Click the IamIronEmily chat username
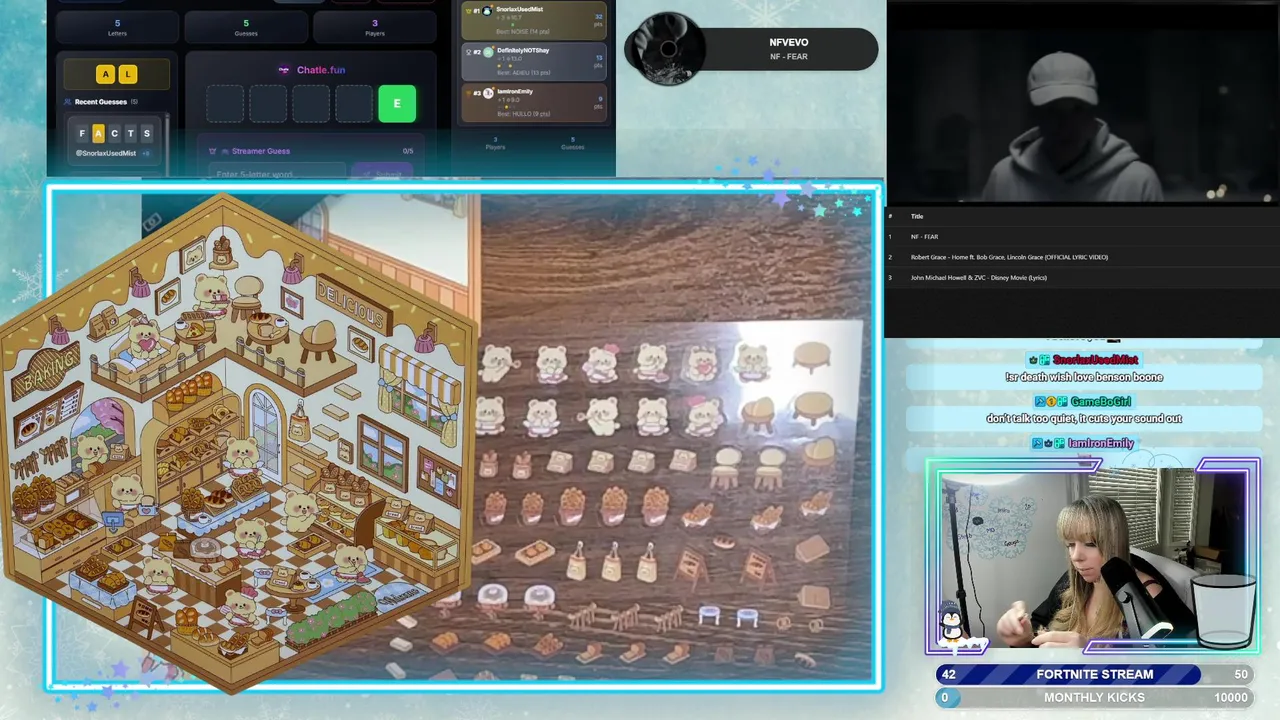This screenshot has height=720, width=1280. point(1100,443)
